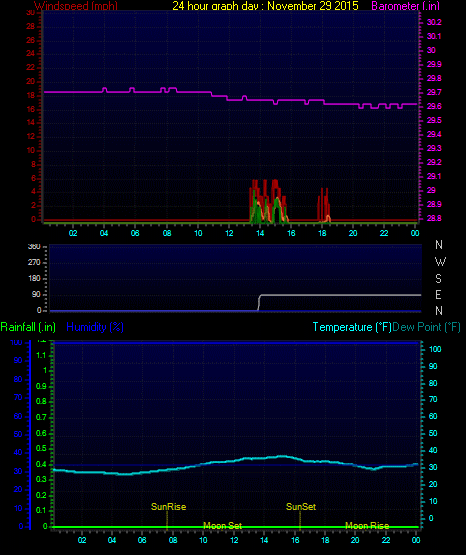The height and width of the screenshot is (555, 466).
Task: Click the Humidity (%) legend label
Action: pos(95,327)
